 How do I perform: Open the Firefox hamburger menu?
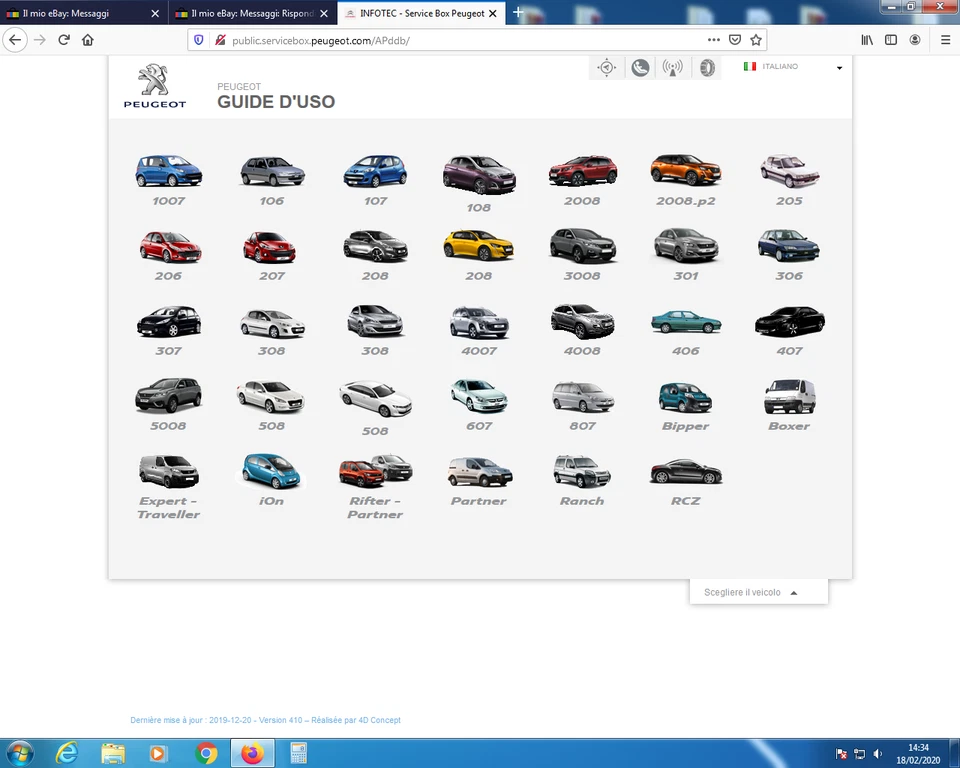[x=944, y=40]
